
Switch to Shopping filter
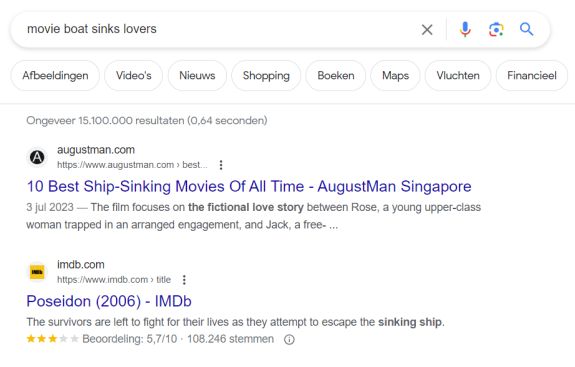coord(266,76)
